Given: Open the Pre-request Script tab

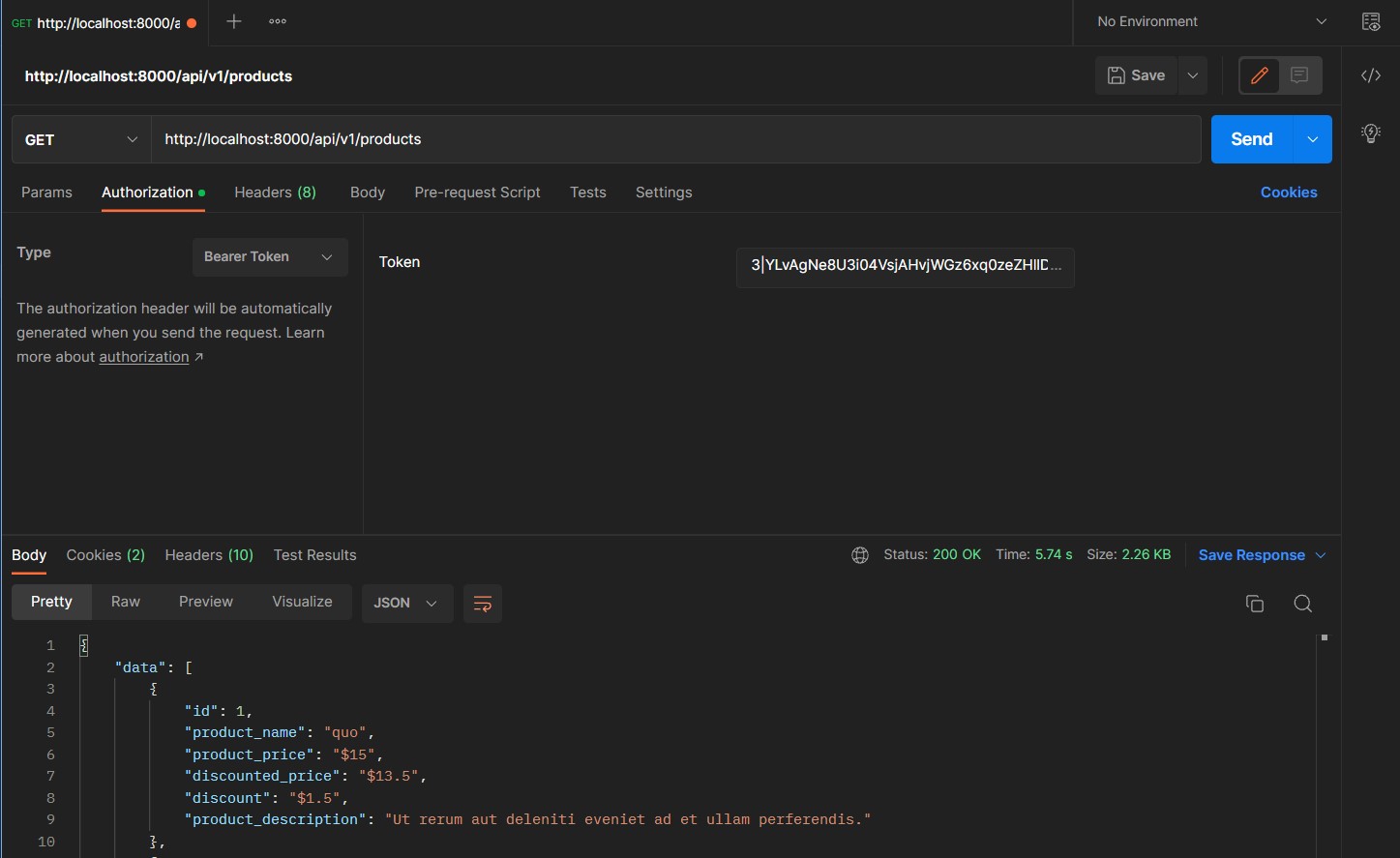Looking at the screenshot, I should pos(477,192).
